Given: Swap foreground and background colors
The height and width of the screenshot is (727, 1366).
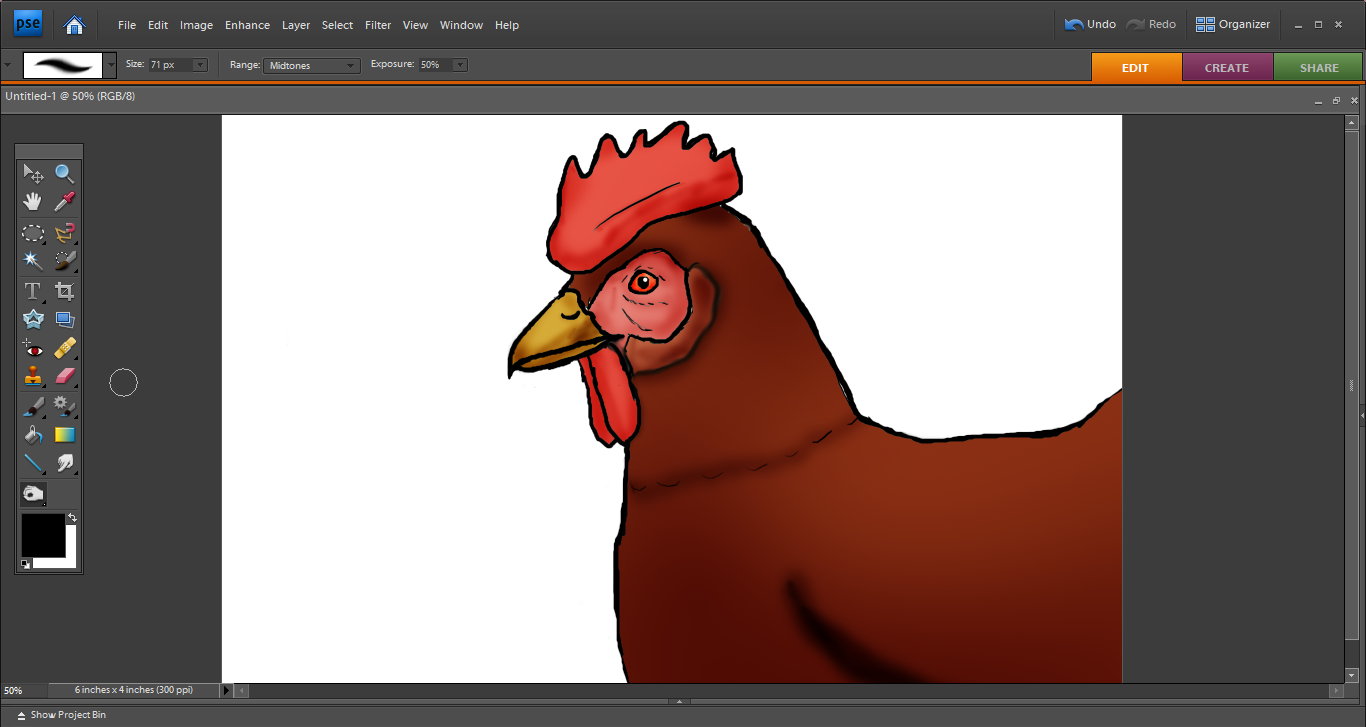Looking at the screenshot, I should (72, 518).
